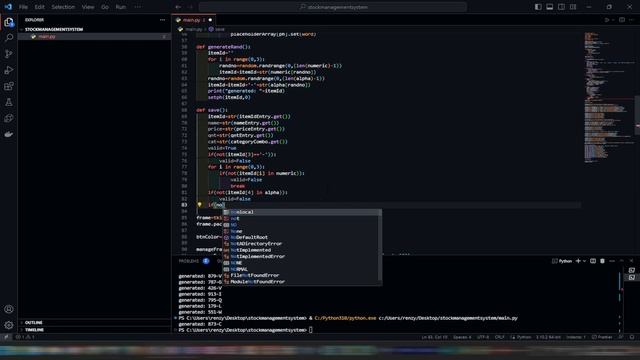
Task: Pick 'FileNotFoundError' suggestion
Action: tap(302, 275)
